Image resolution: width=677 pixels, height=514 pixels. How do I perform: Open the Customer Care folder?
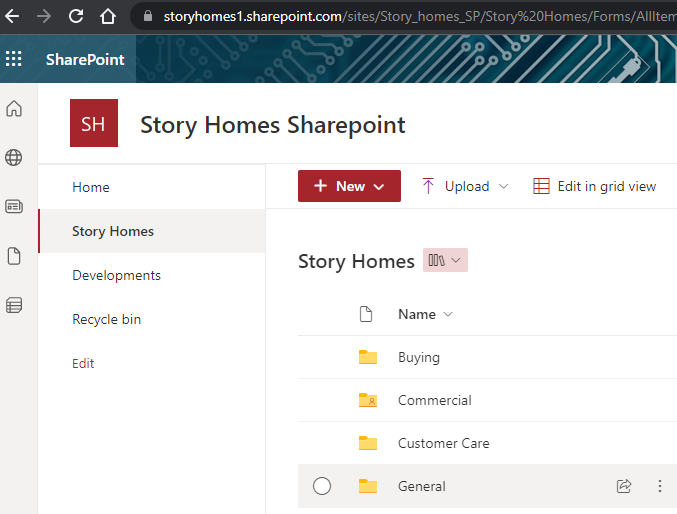coord(443,443)
